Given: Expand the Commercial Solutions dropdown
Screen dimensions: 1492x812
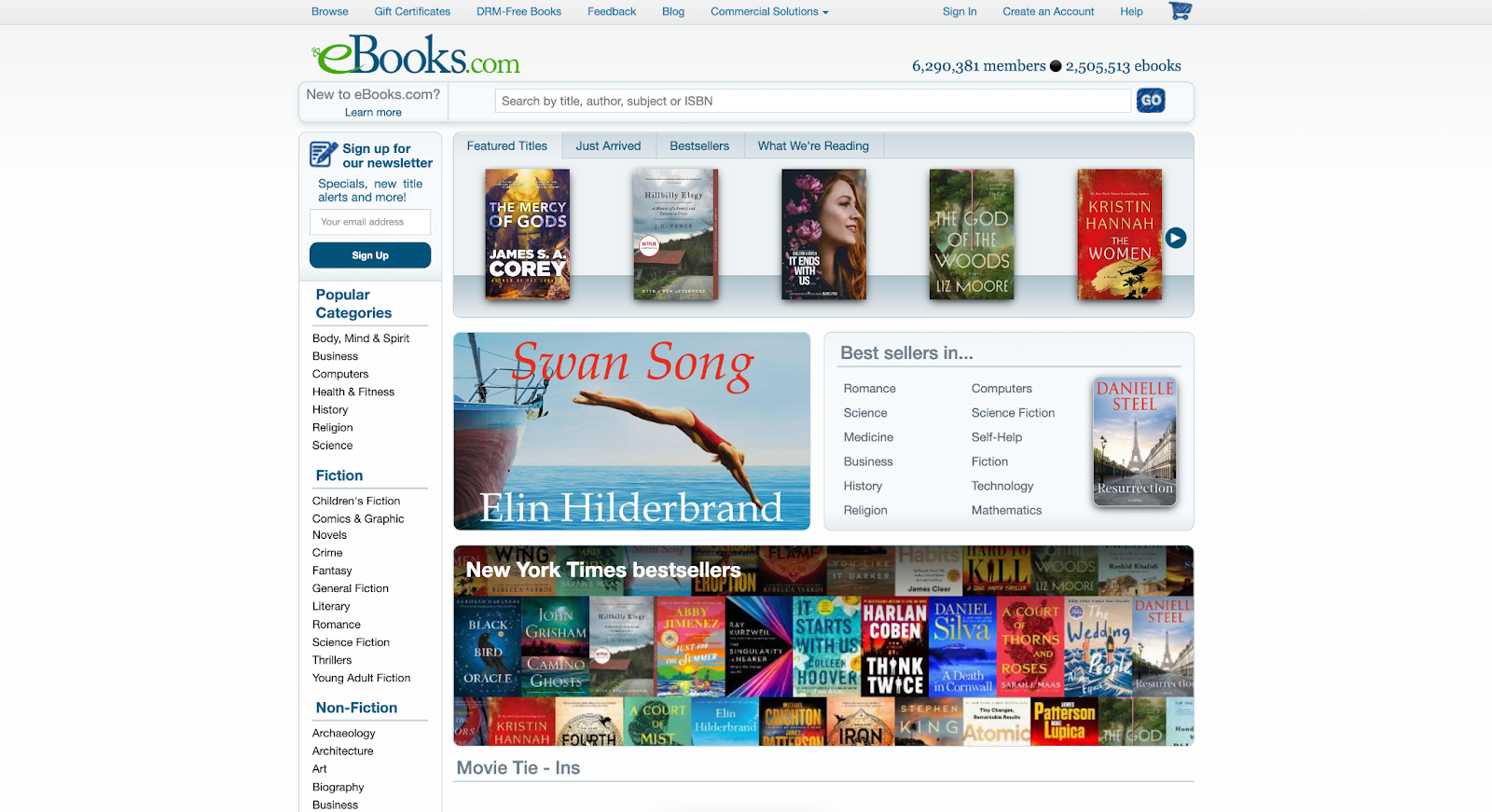Looking at the screenshot, I should 769,11.
